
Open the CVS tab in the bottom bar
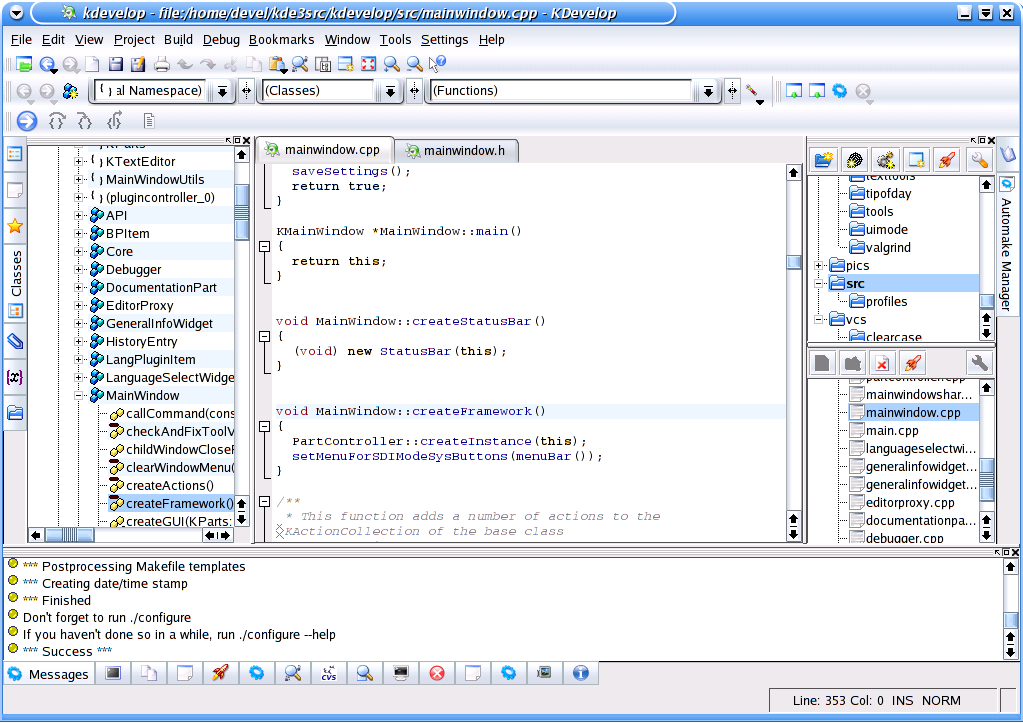tap(329, 674)
